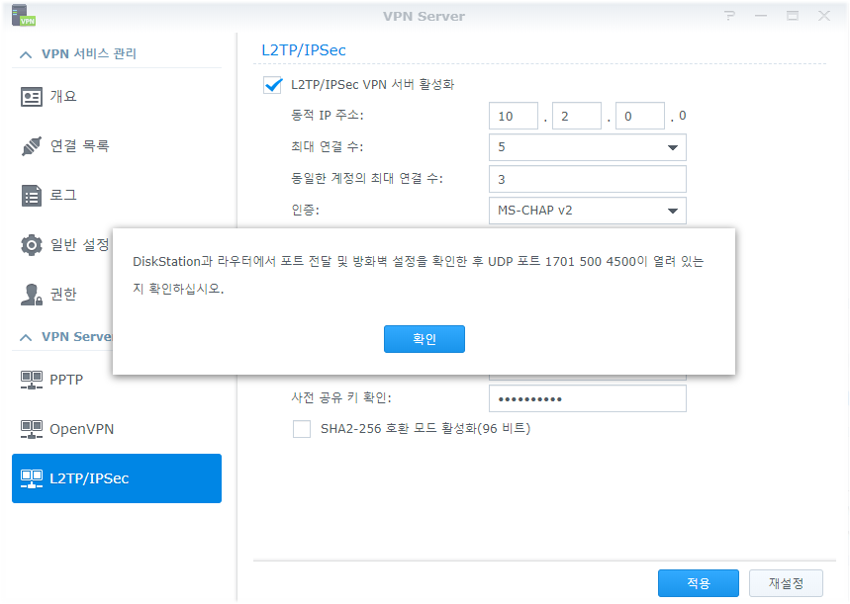Click the 최대 연결 수: label
This screenshot has width=850, height=604.
click(x=327, y=147)
